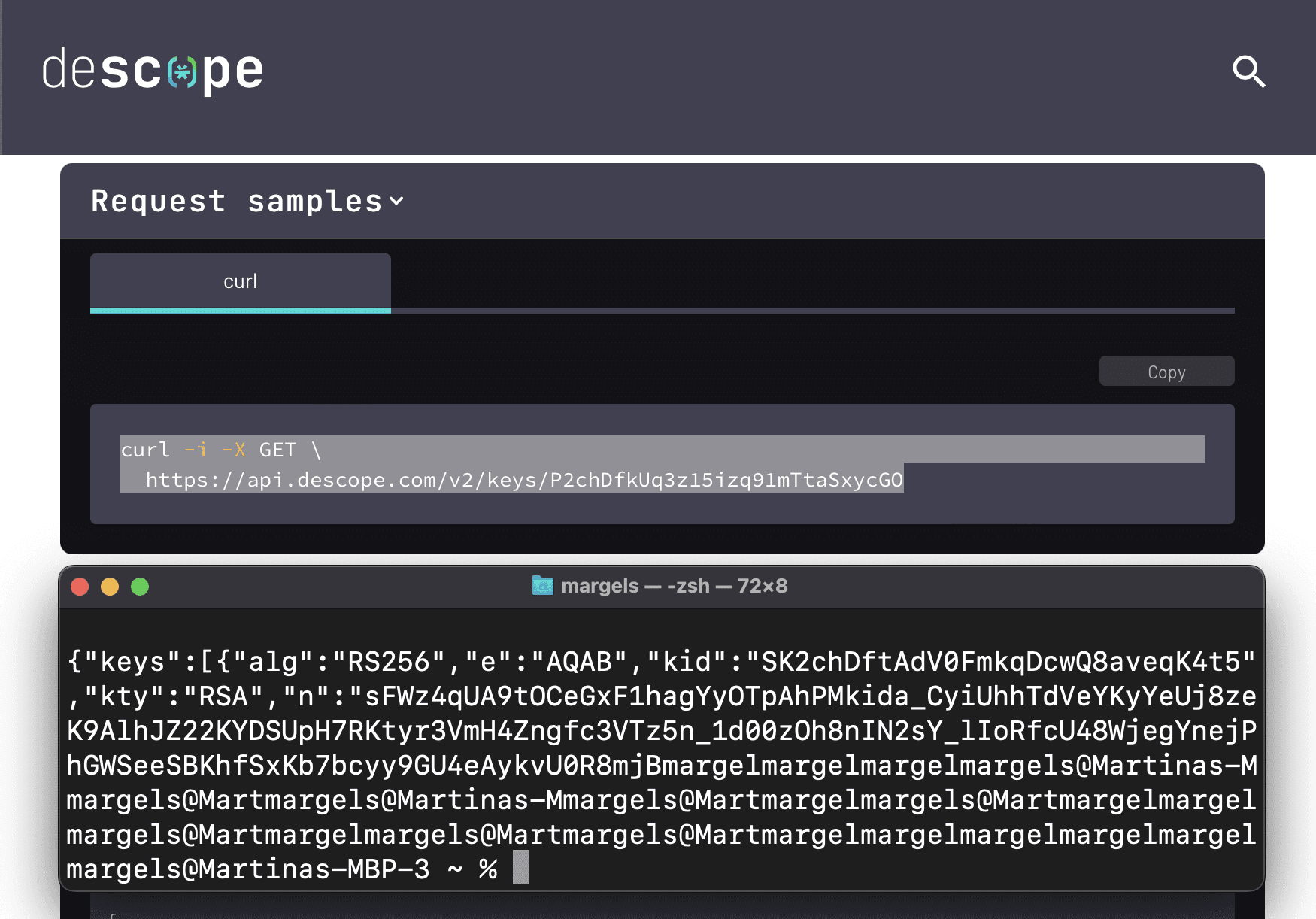Click the Descope logo
This screenshot has width=1316, height=919.
pos(152,70)
